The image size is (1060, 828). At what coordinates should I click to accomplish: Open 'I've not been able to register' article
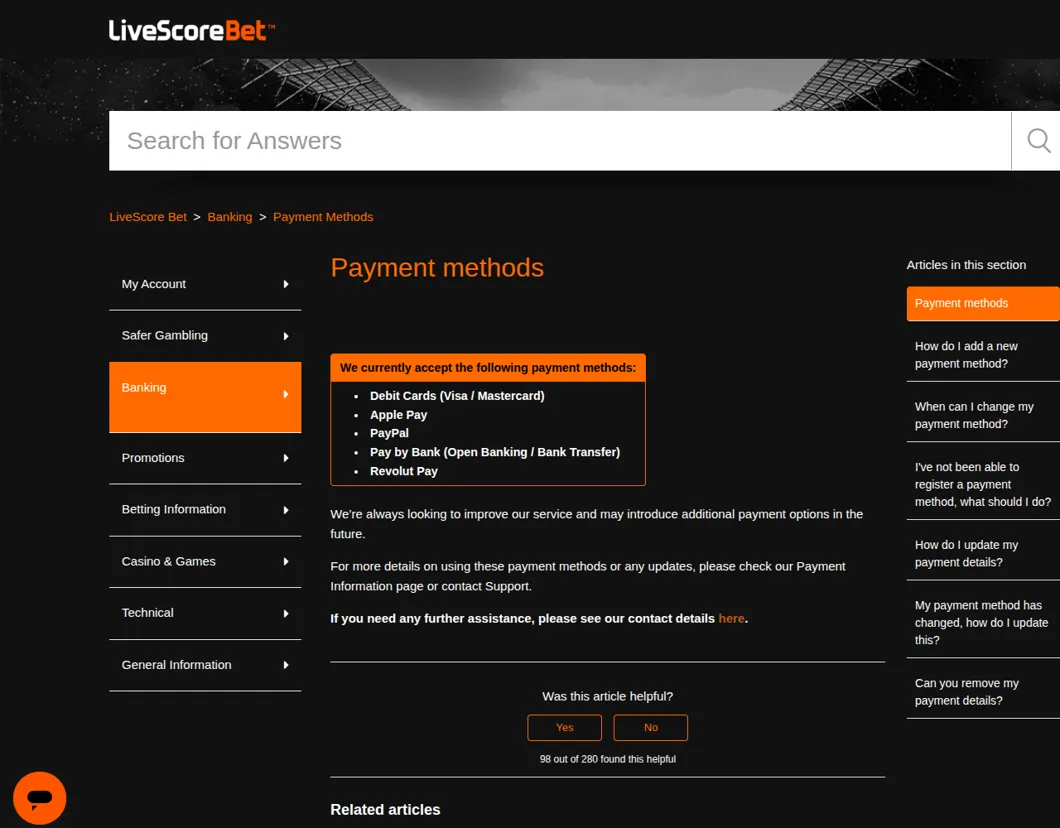point(983,485)
